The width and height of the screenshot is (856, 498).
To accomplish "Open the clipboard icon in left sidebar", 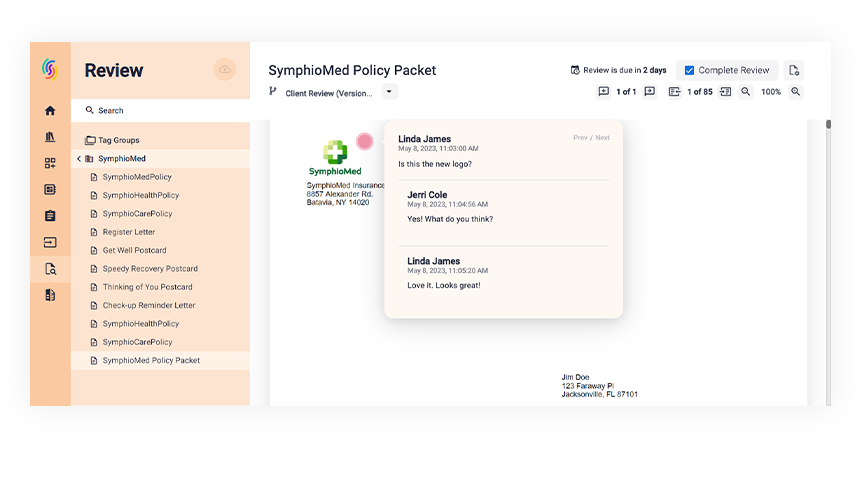I will tap(50, 216).
